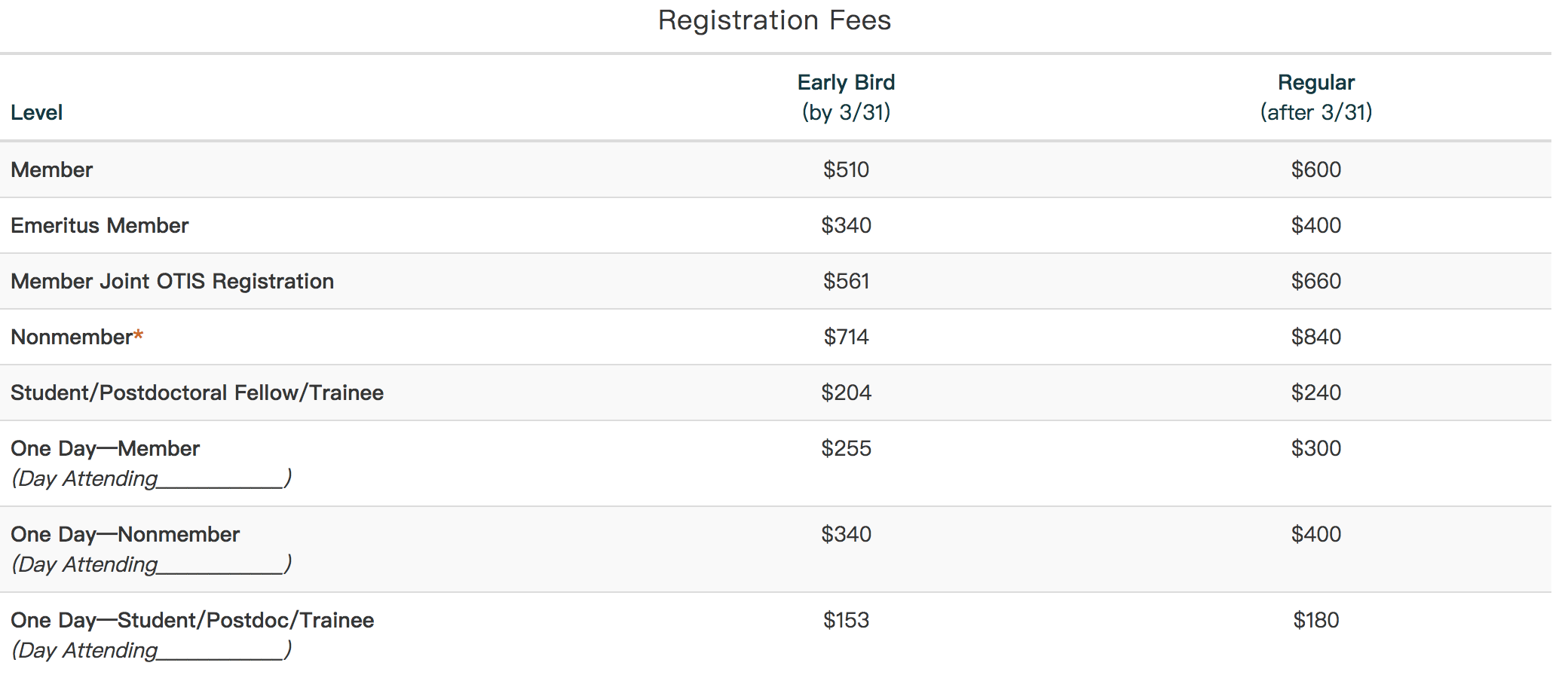Click the One Day—Member row label
The image size is (1568, 681).
click(105, 448)
